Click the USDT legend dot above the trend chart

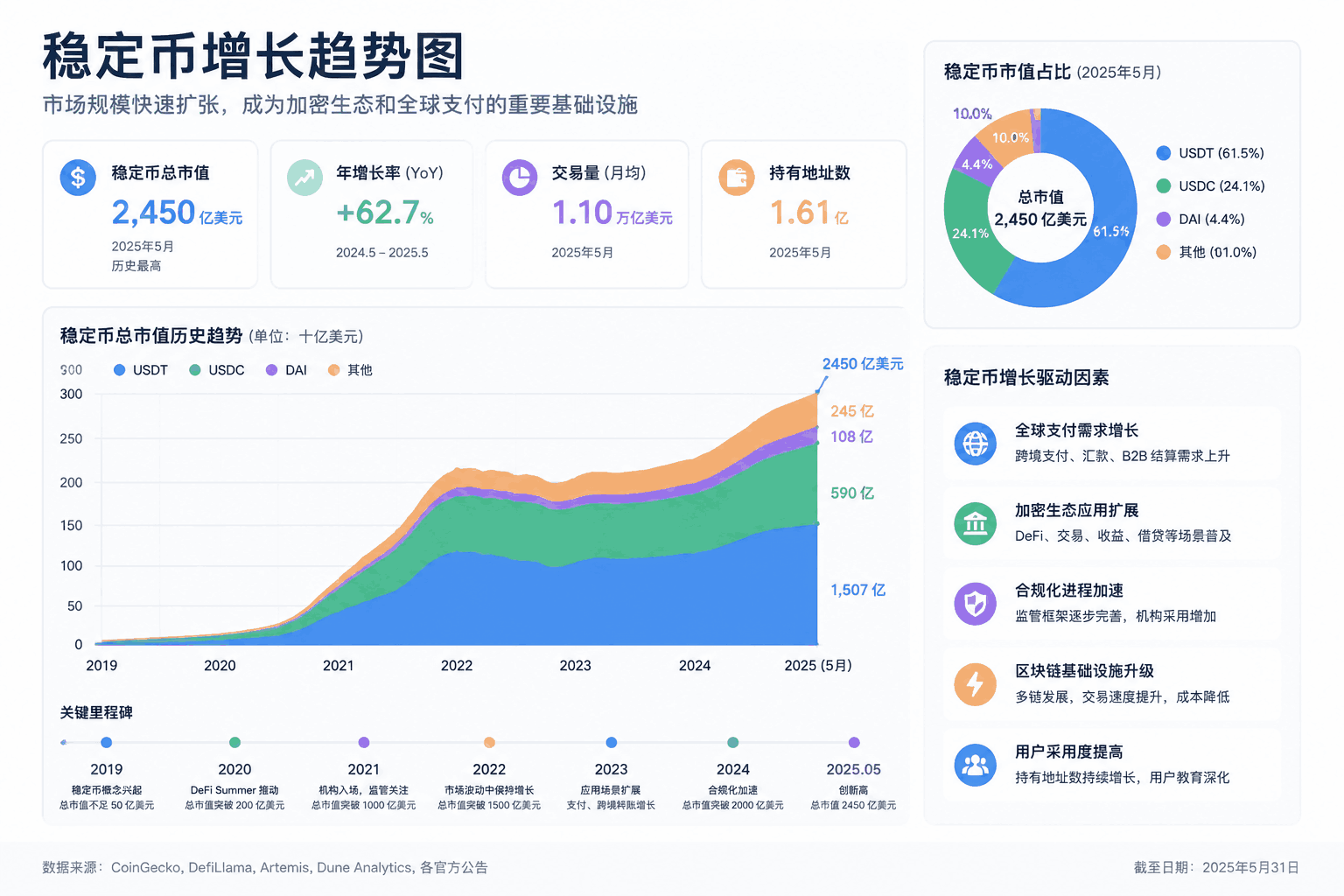point(120,370)
